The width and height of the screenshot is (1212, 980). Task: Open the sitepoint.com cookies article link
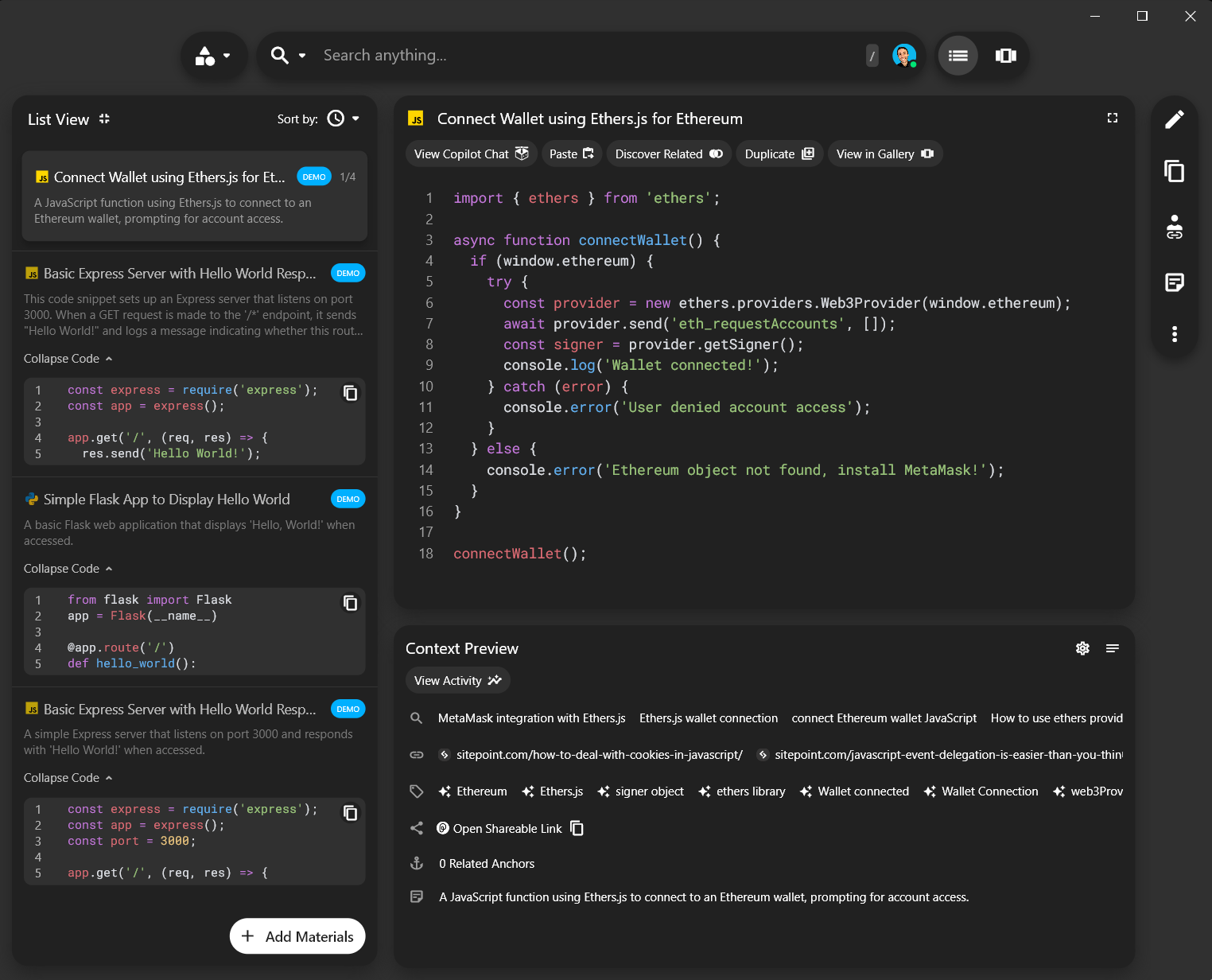(598, 754)
